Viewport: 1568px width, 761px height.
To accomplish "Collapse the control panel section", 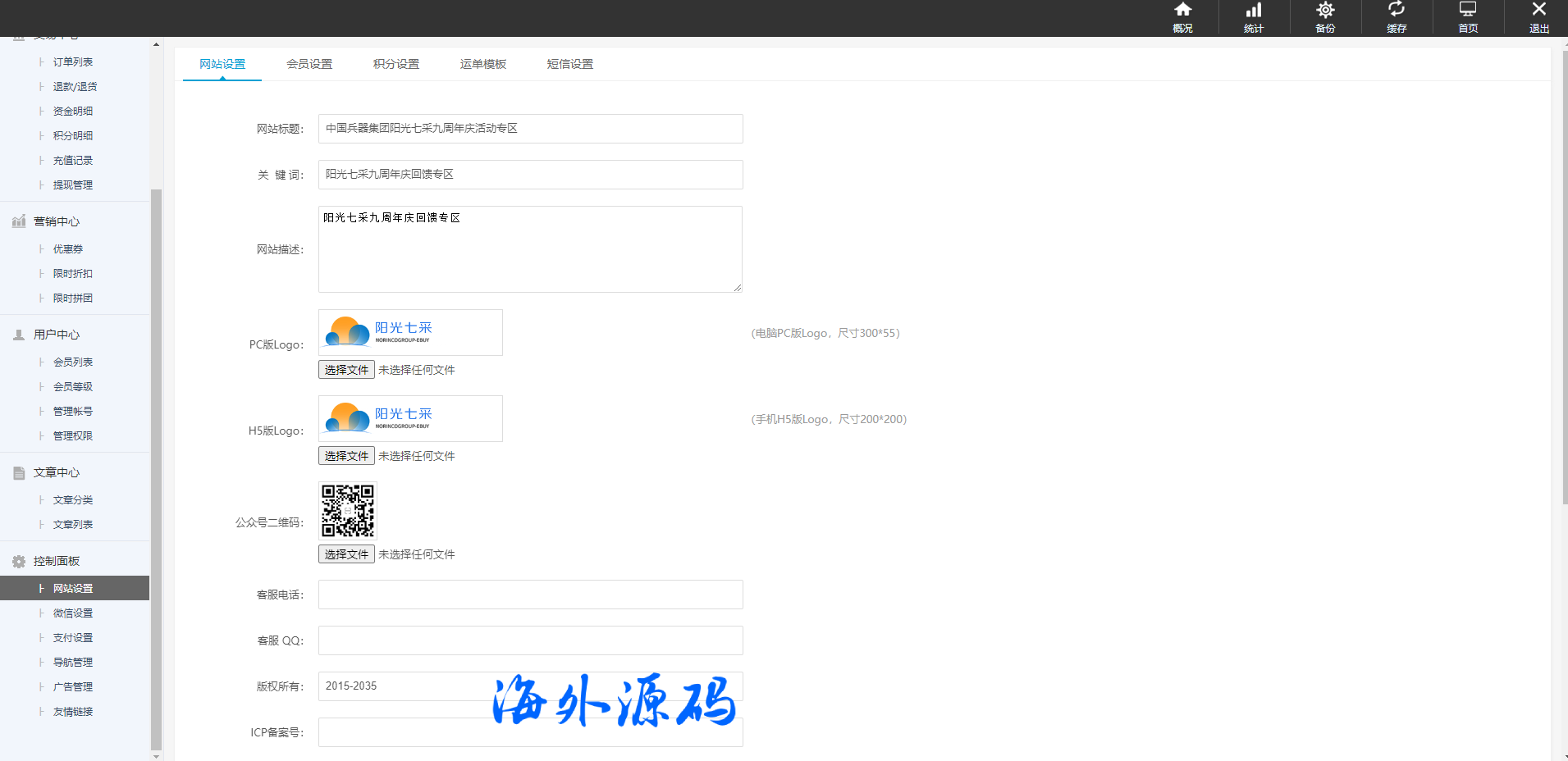I will point(57,561).
